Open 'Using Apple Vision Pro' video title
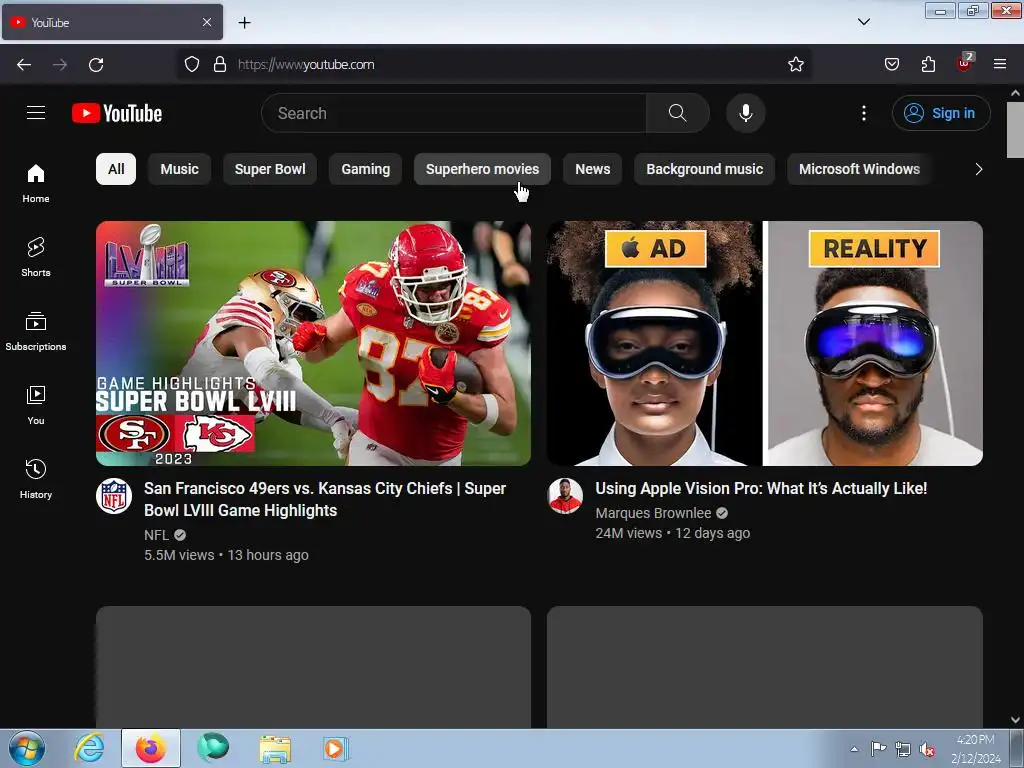The height and width of the screenshot is (768, 1024). pyautogui.click(x=761, y=488)
